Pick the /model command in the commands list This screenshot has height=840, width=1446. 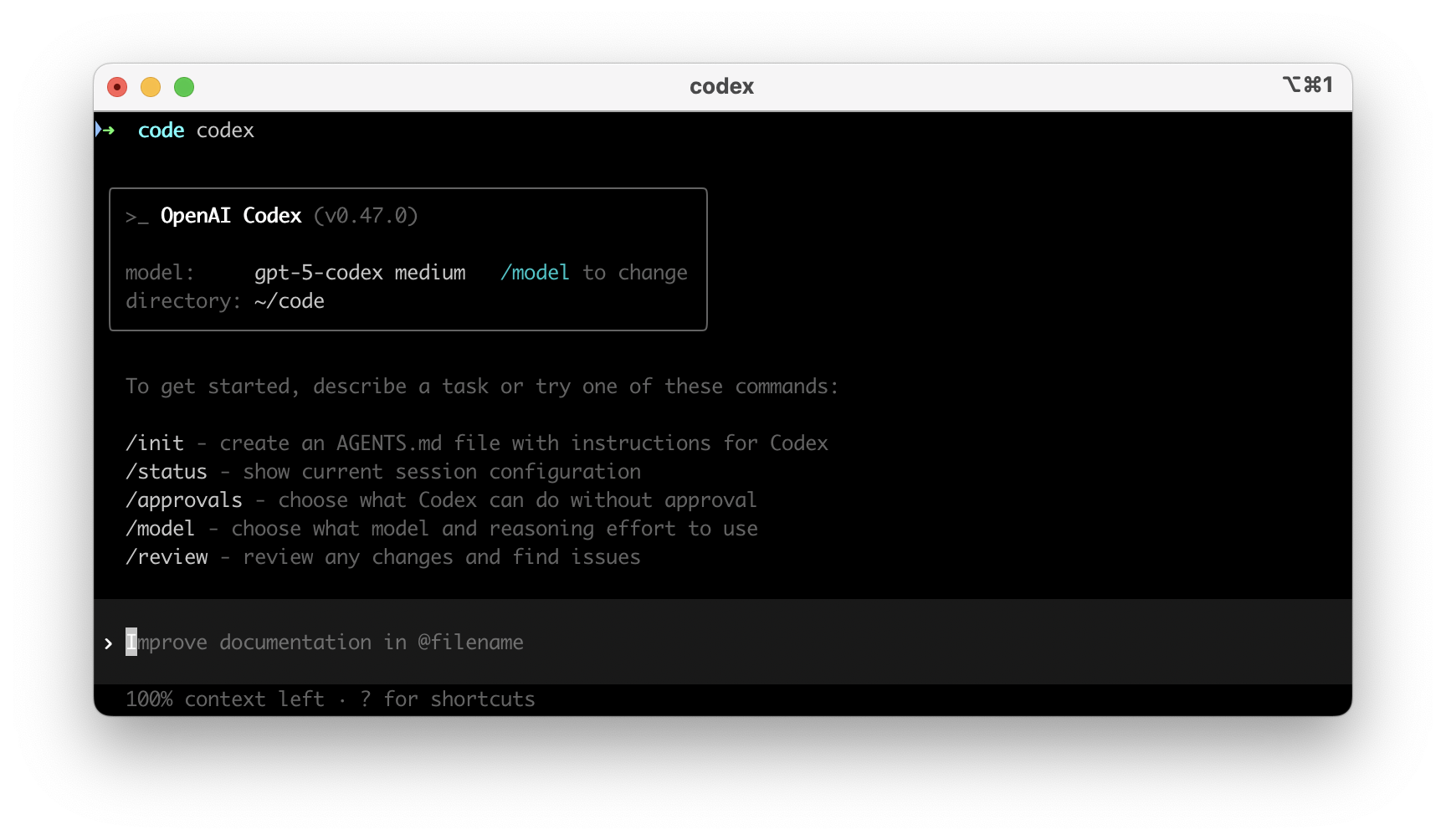(161, 529)
